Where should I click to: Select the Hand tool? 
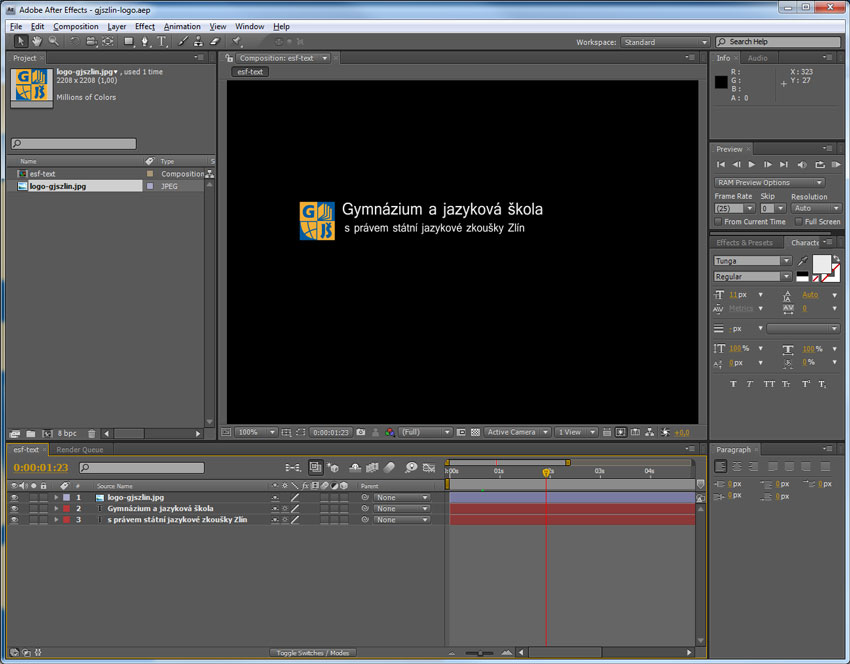click(37, 41)
